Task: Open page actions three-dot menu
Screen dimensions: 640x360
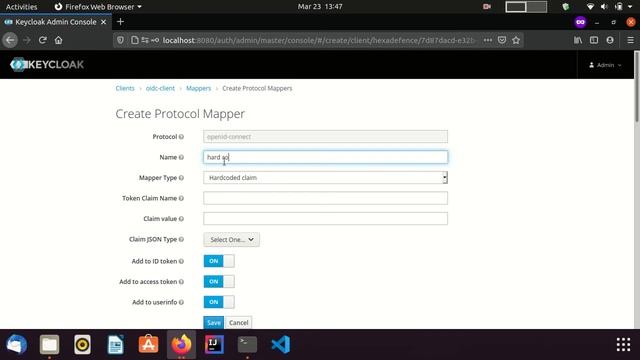Action: pos(488,40)
